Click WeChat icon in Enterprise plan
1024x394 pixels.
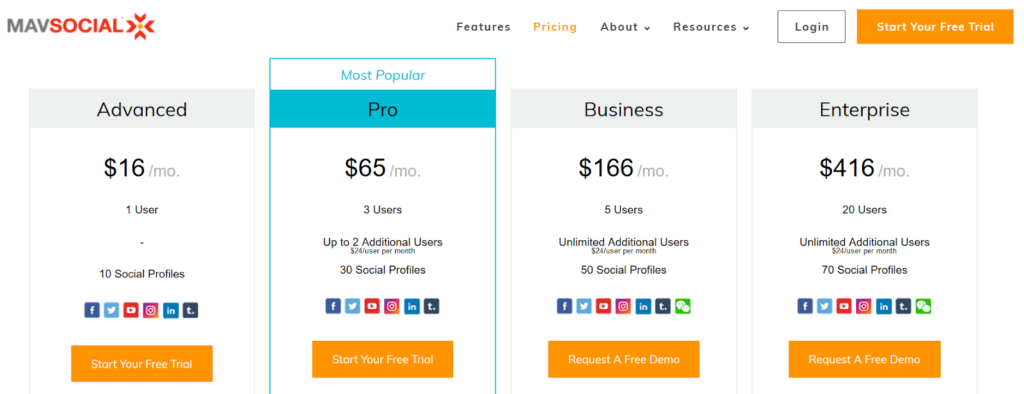click(x=923, y=306)
